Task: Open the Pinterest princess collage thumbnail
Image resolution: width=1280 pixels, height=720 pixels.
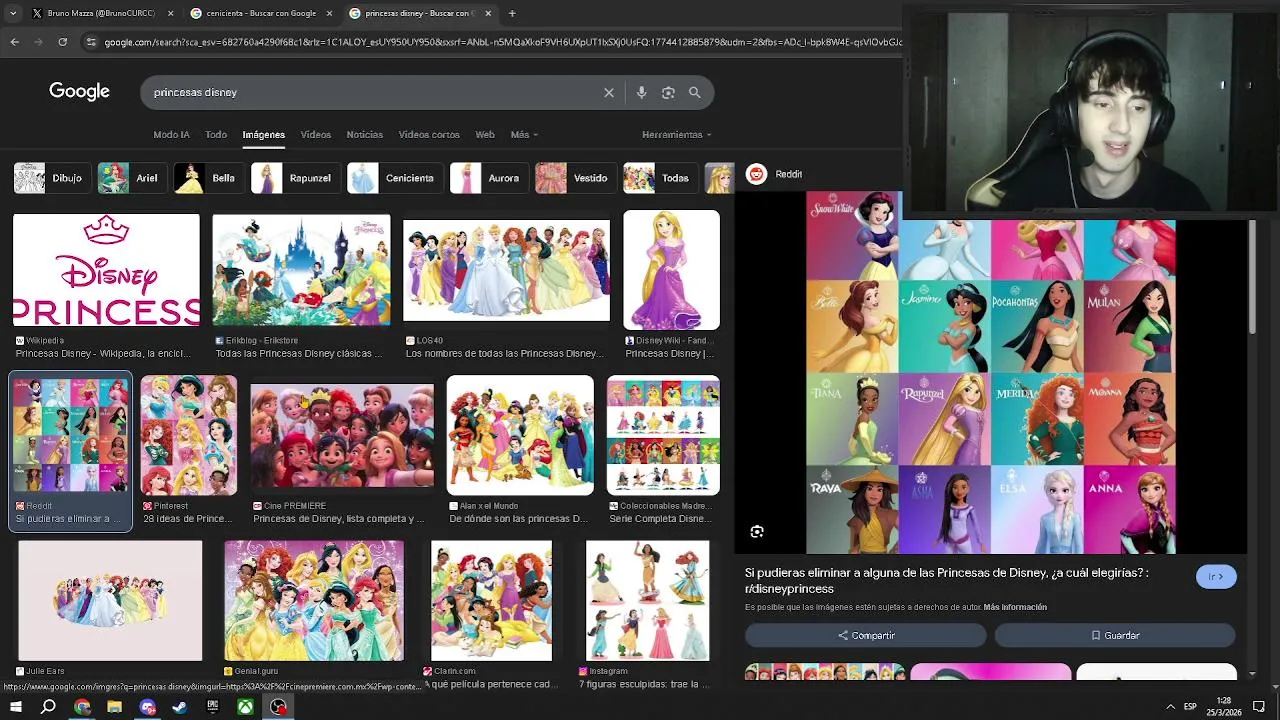Action: [189, 436]
